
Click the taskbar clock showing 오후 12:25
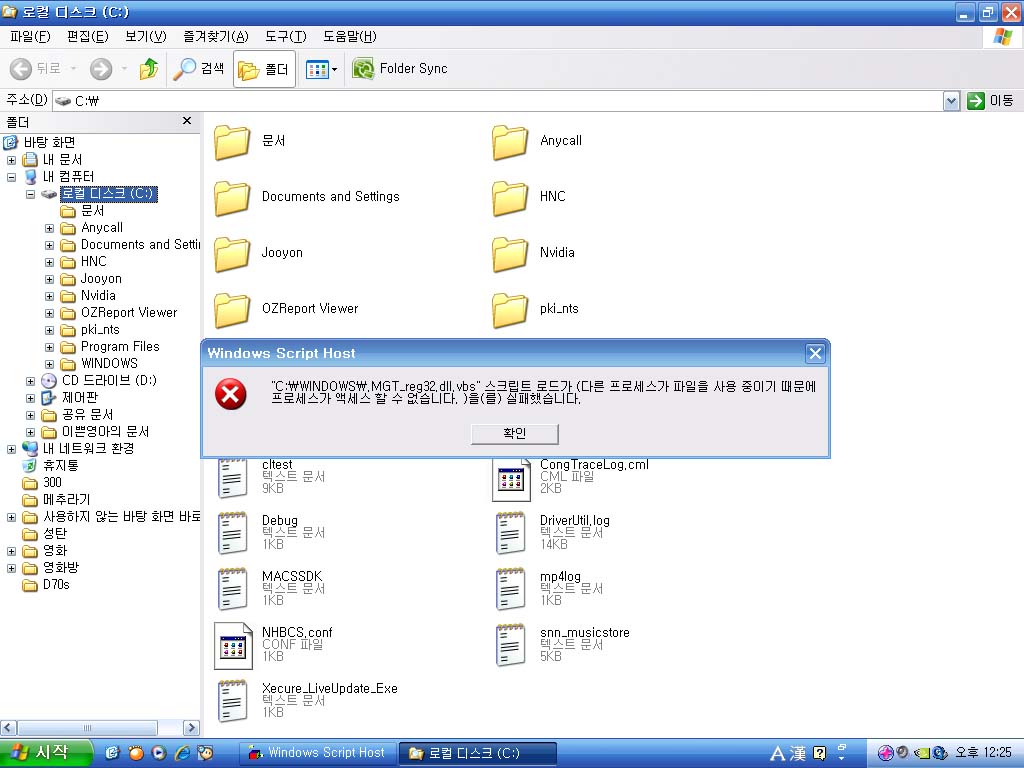click(983, 753)
